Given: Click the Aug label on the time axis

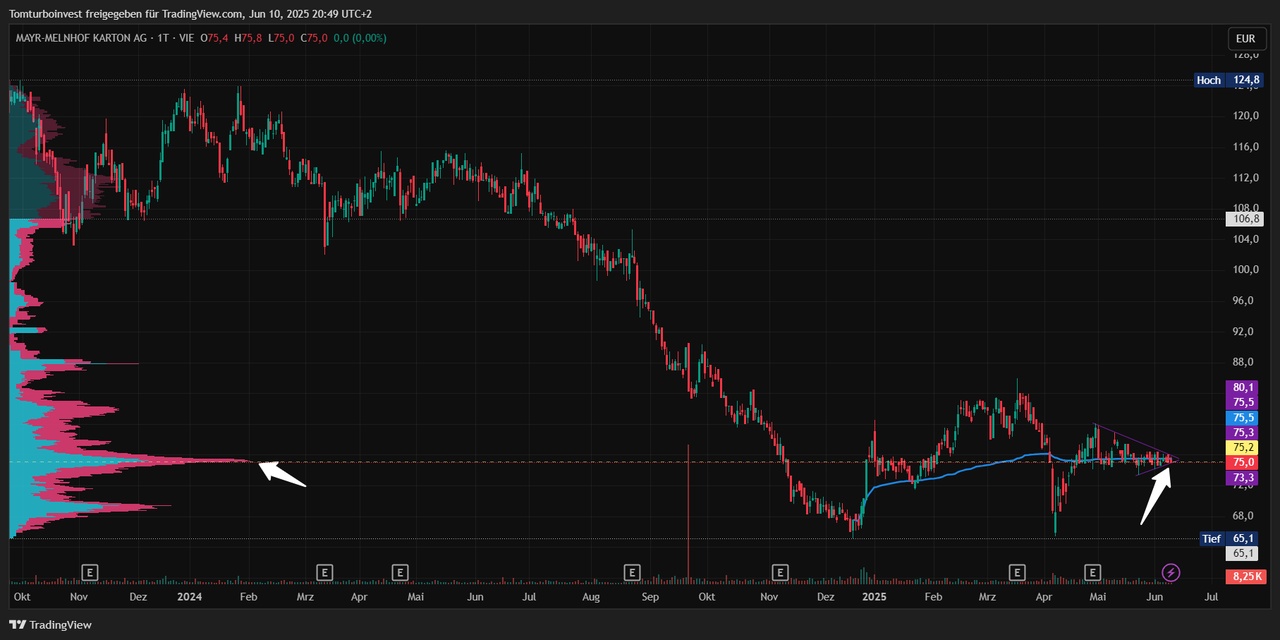Looking at the screenshot, I should coord(591,596).
